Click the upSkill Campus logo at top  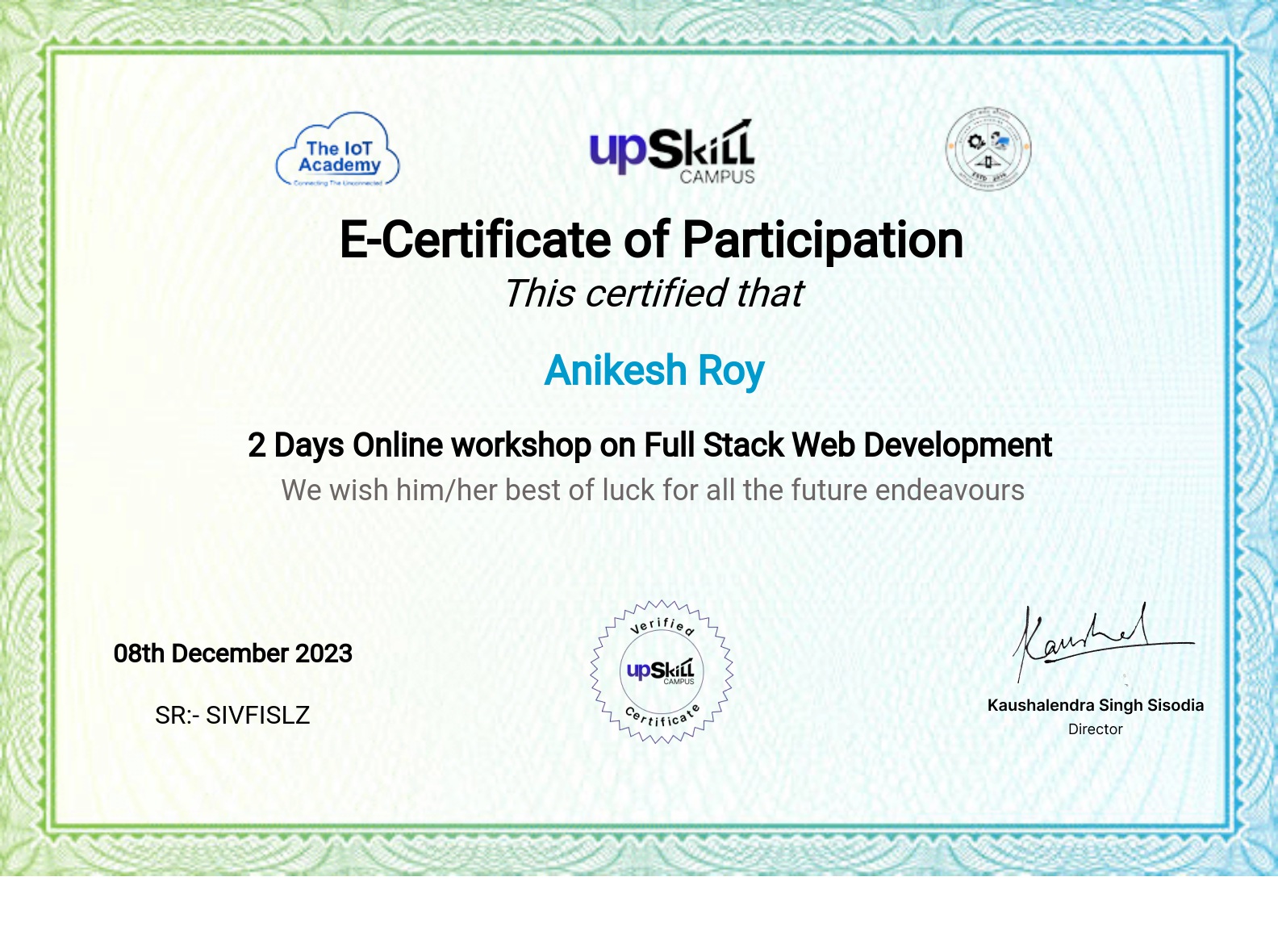672,152
